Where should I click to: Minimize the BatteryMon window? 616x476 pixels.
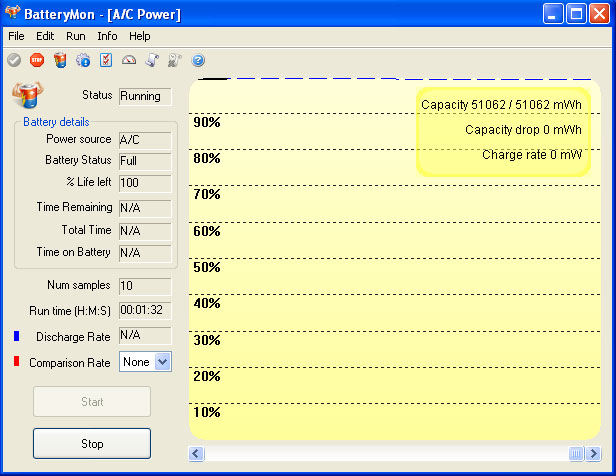(553, 14)
